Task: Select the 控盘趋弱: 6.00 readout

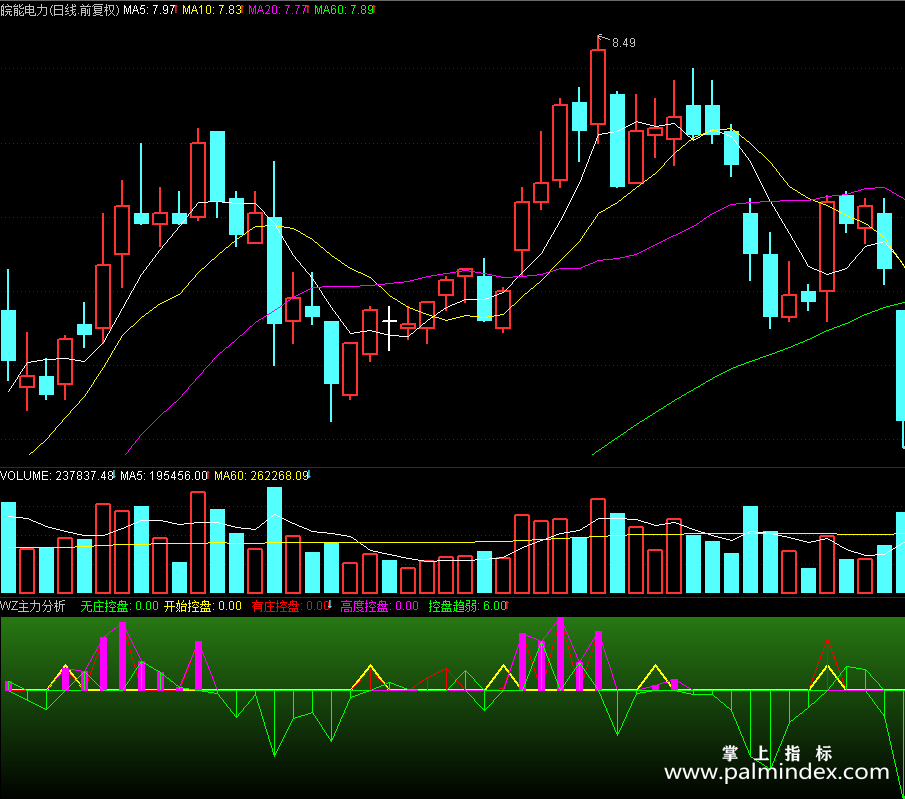Action: (x=468, y=606)
